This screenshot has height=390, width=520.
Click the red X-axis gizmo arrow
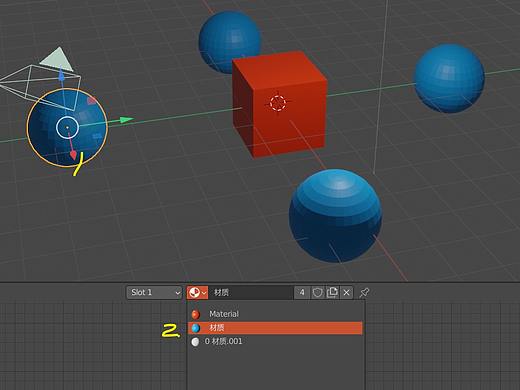coord(74,154)
